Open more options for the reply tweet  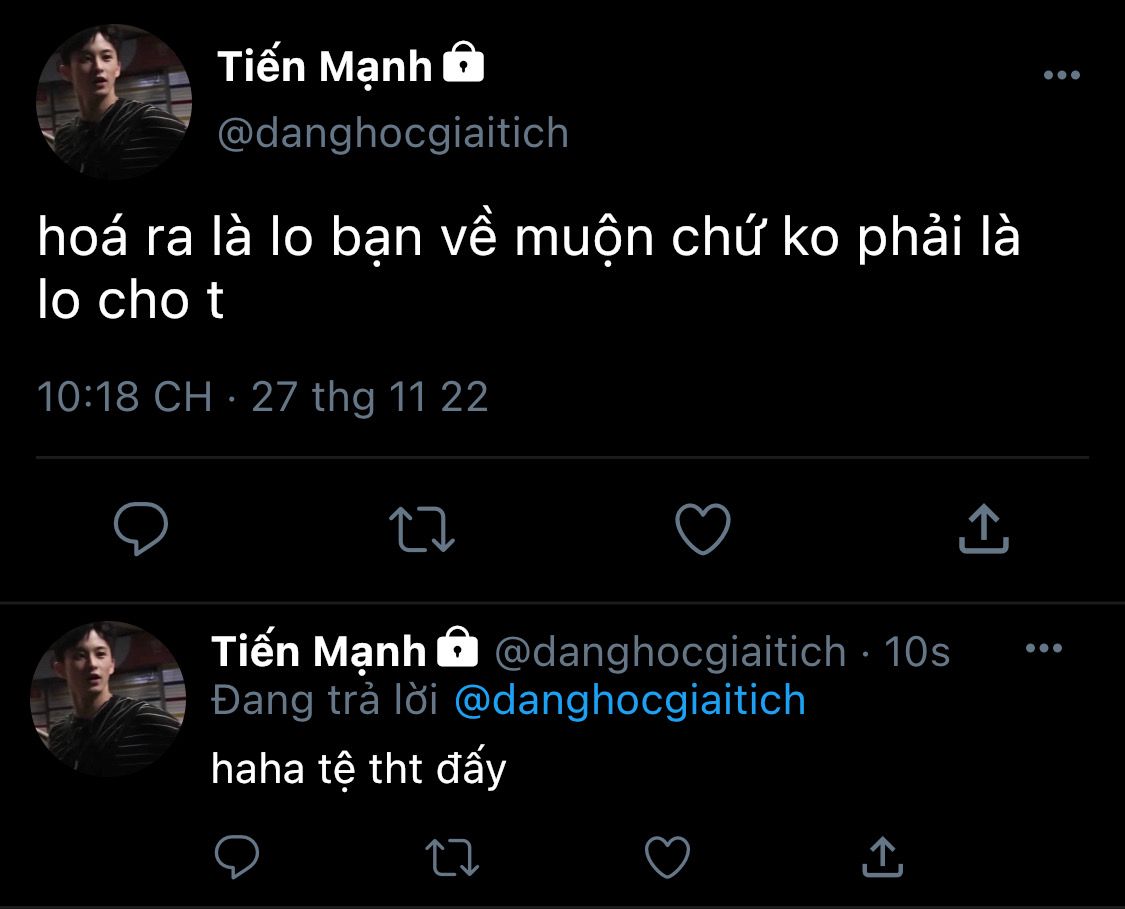click(1044, 648)
